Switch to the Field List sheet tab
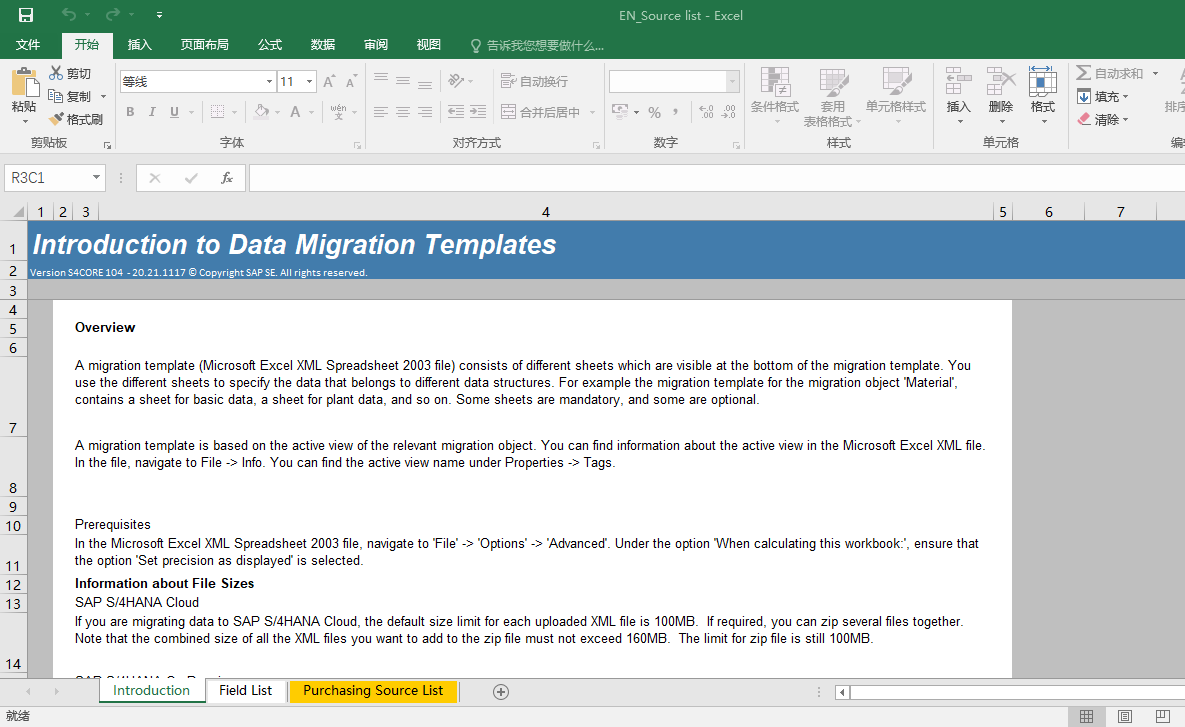Image resolution: width=1185 pixels, height=727 pixels. 246,691
